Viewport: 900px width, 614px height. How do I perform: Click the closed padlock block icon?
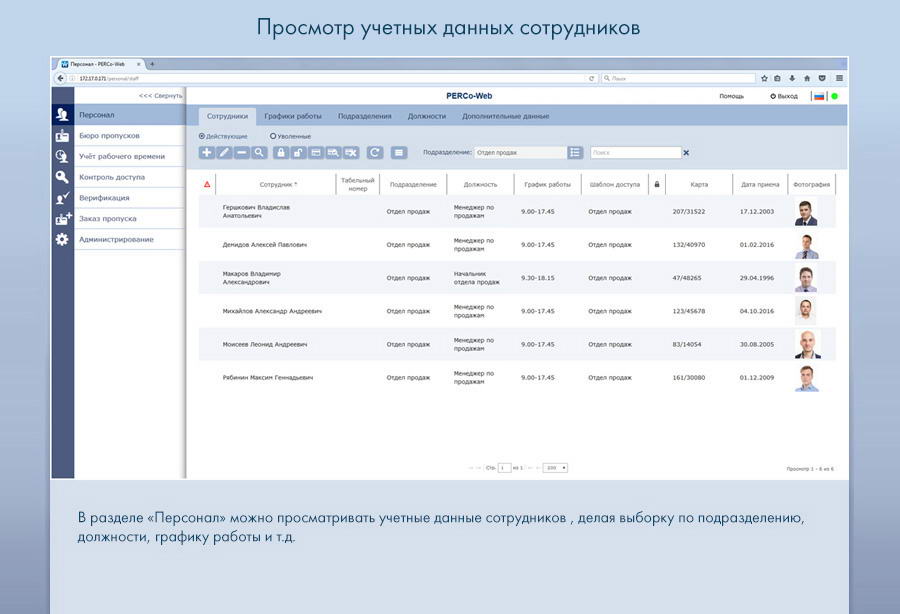click(x=281, y=153)
